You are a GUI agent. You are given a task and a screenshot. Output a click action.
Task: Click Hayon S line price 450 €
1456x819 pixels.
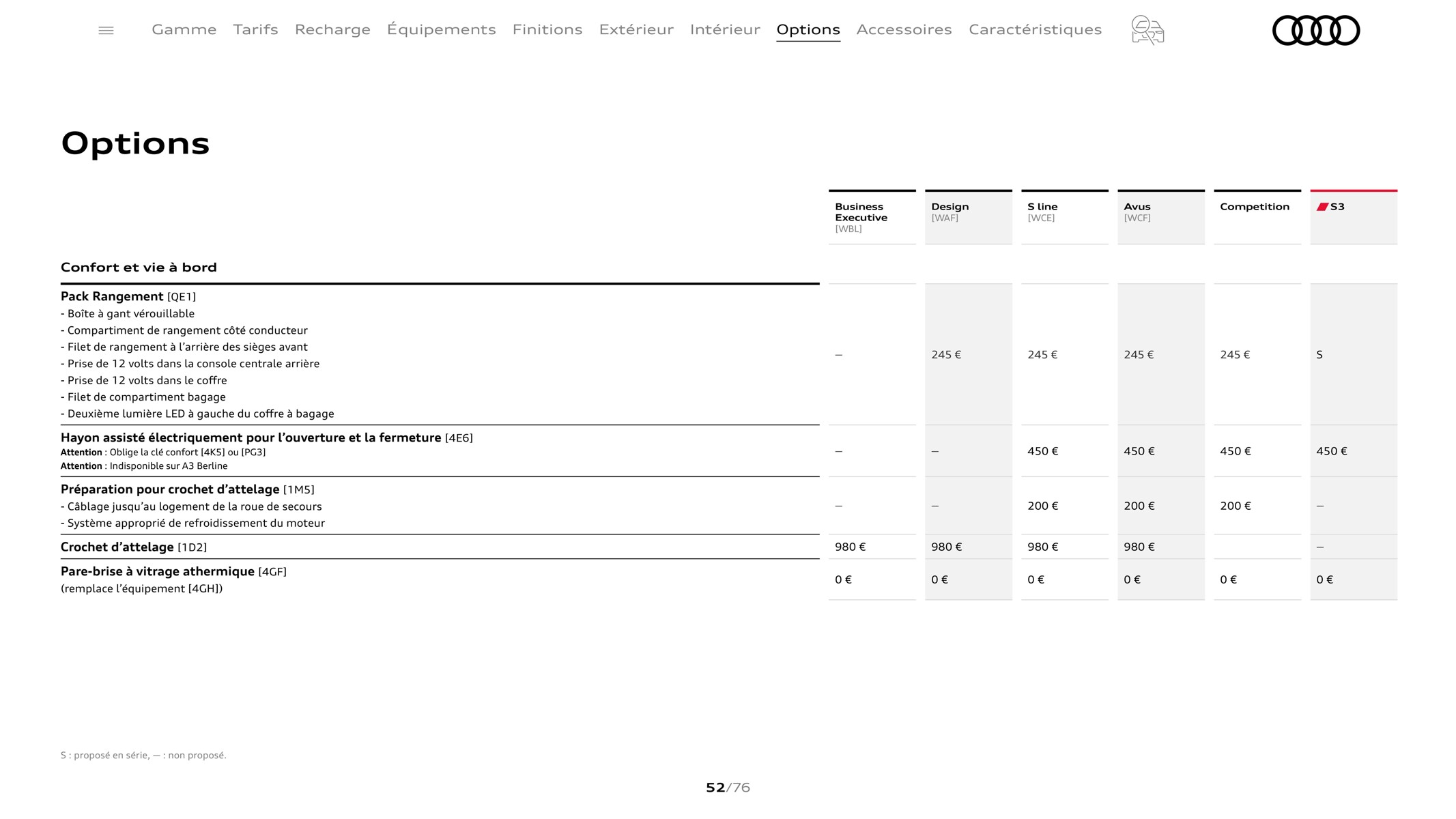click(1043, 451)
